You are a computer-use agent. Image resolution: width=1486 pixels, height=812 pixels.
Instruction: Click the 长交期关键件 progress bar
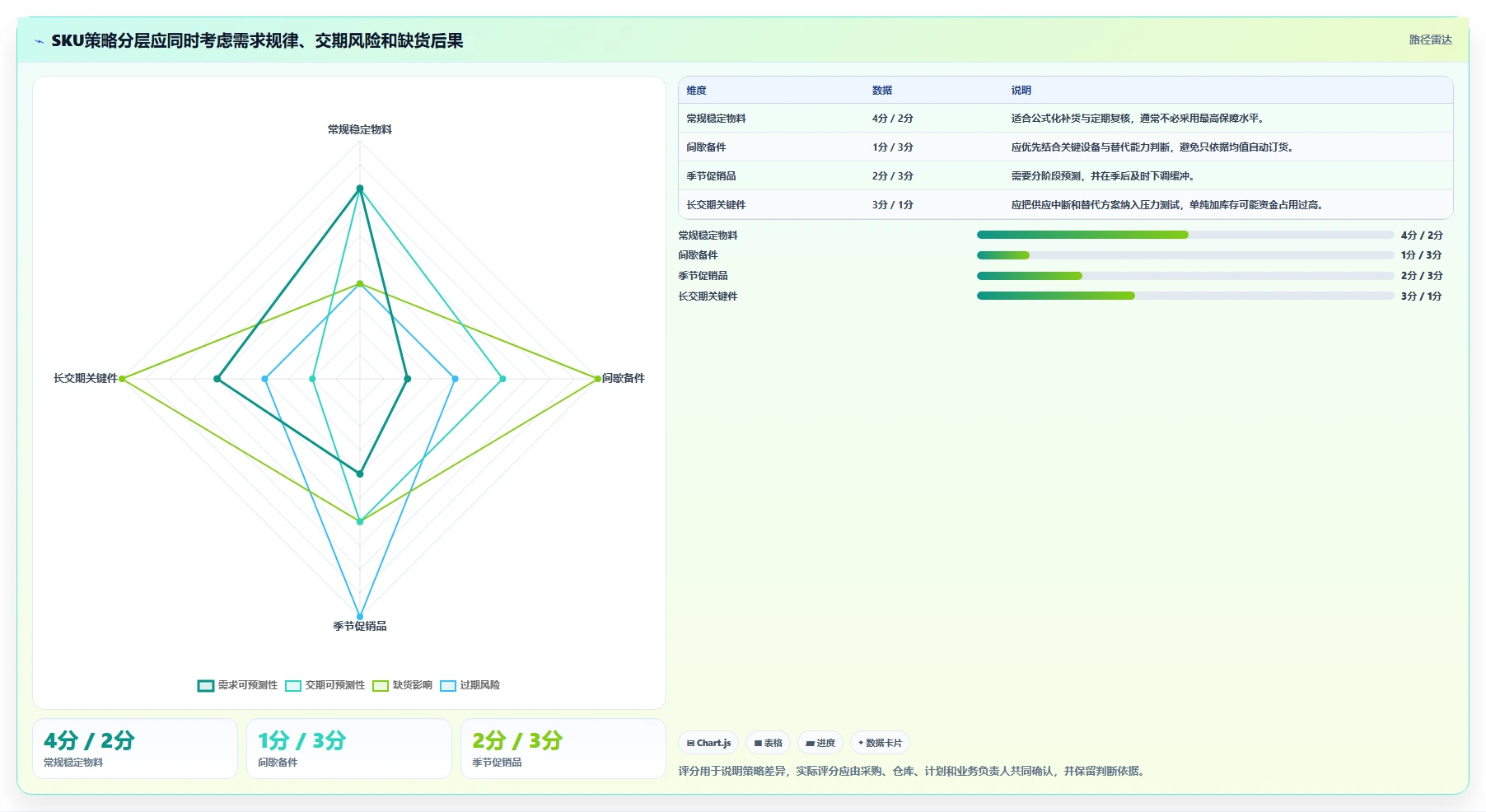click(x=1185, y=296)
